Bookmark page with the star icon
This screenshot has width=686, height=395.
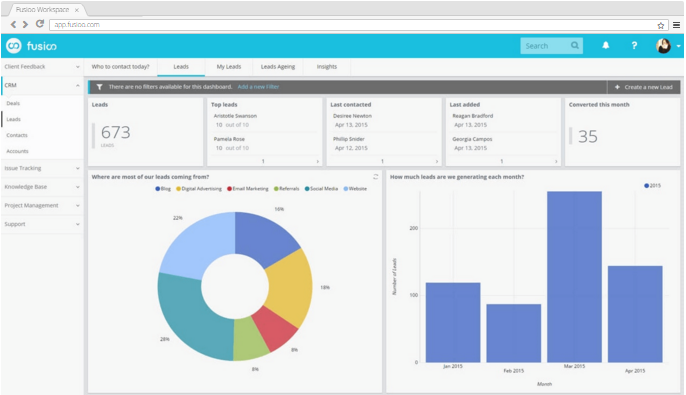pos(661,25)
